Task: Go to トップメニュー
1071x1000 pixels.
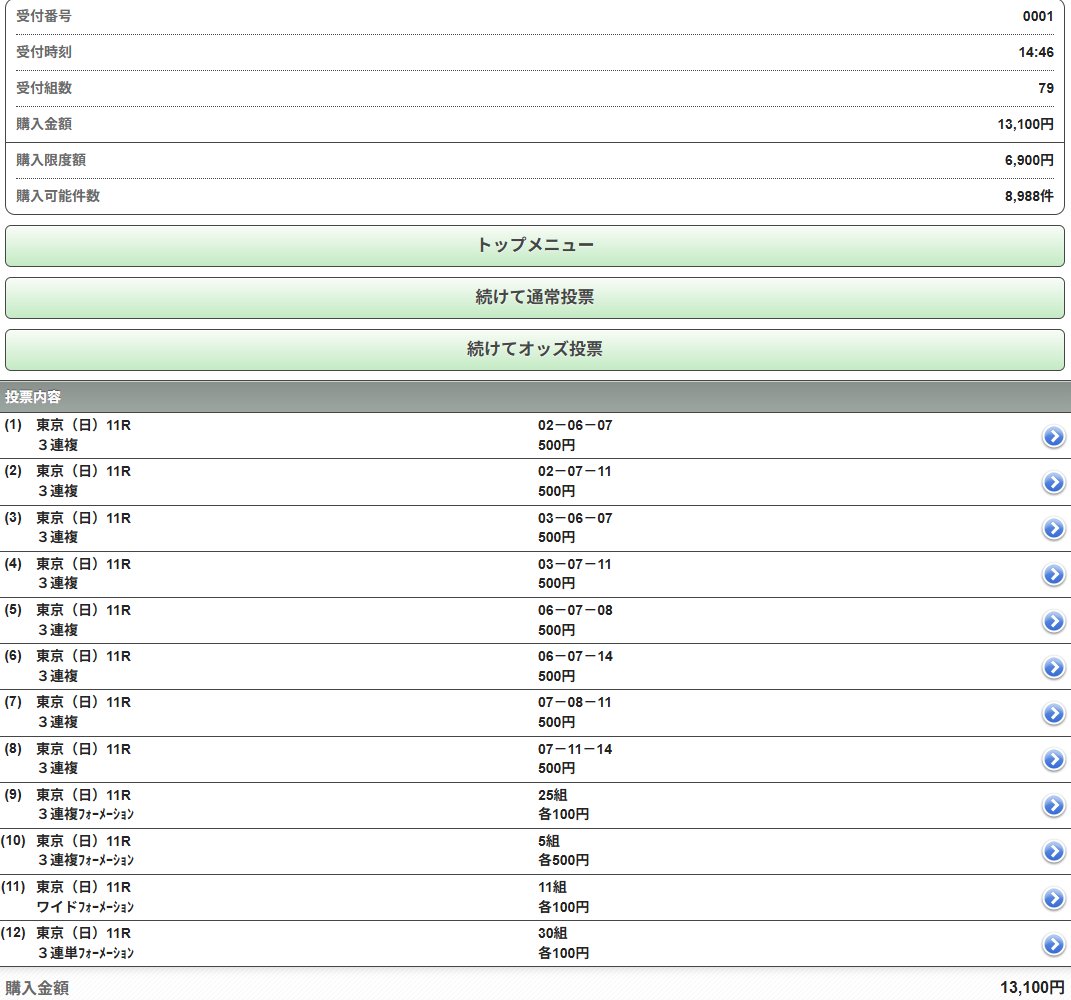Action: click(535, 244)
